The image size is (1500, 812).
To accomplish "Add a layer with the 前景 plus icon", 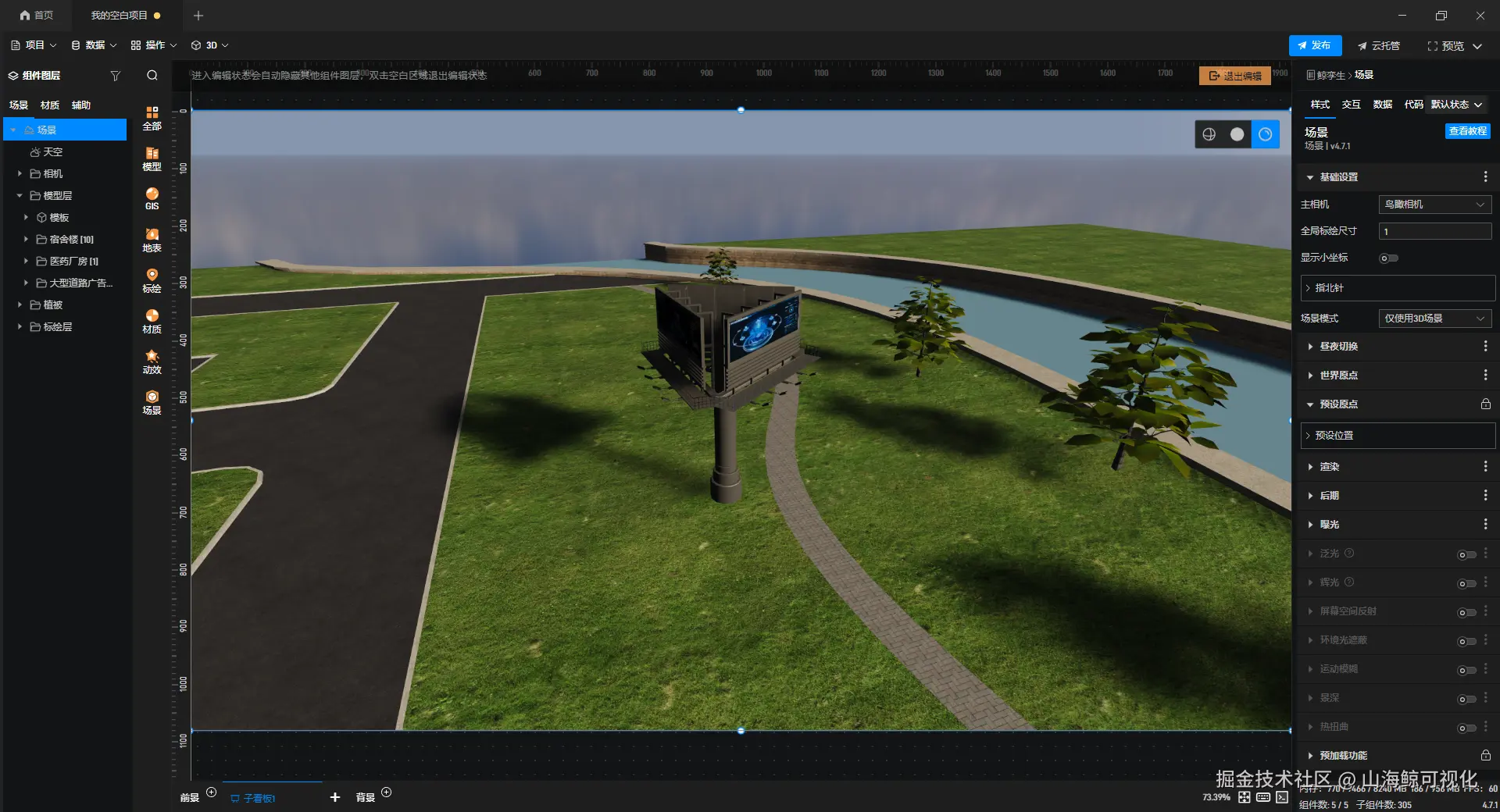I will [x=212, y=792].
